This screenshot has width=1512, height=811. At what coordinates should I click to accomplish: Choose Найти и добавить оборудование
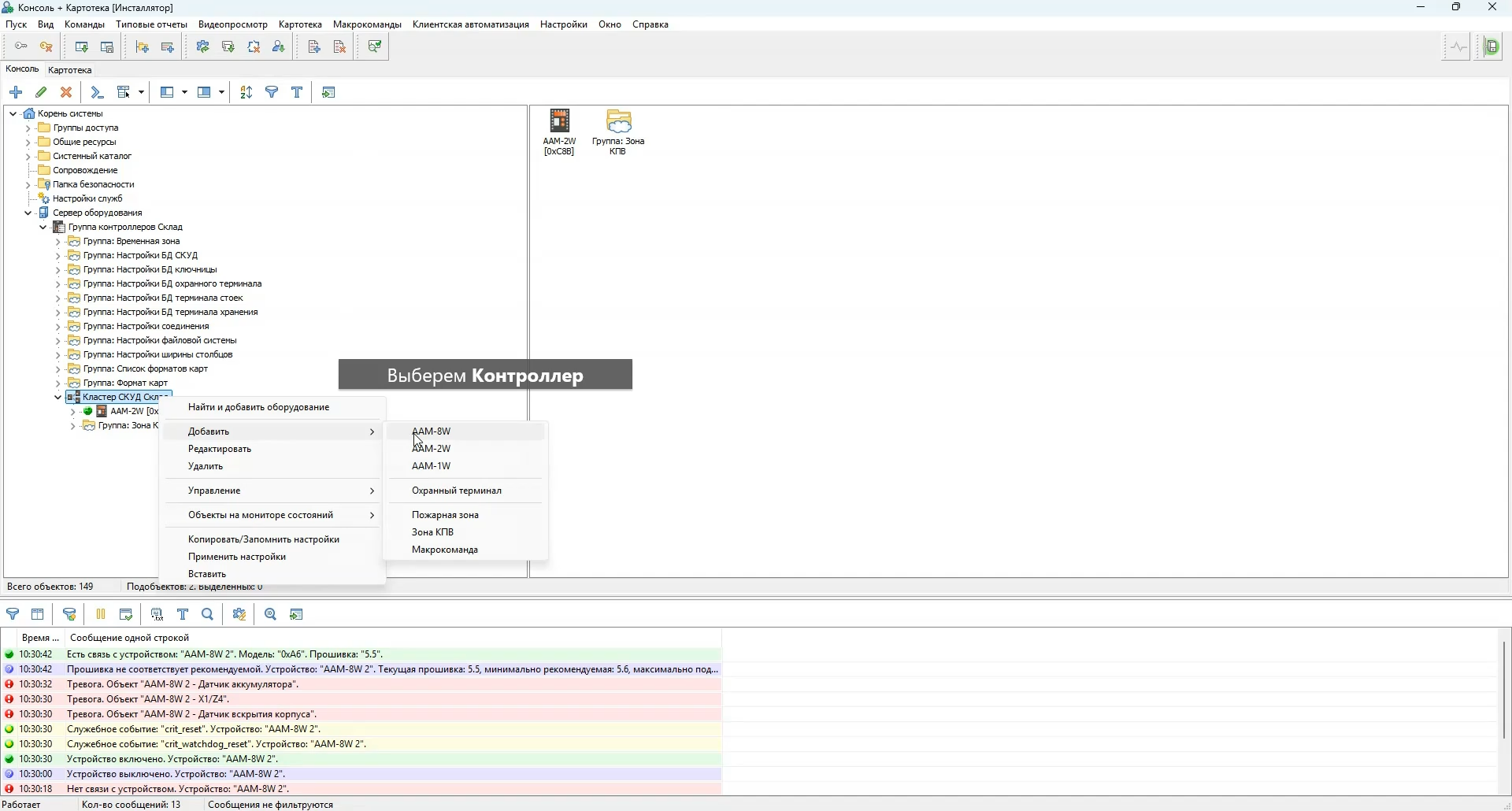tap(259, 409)
